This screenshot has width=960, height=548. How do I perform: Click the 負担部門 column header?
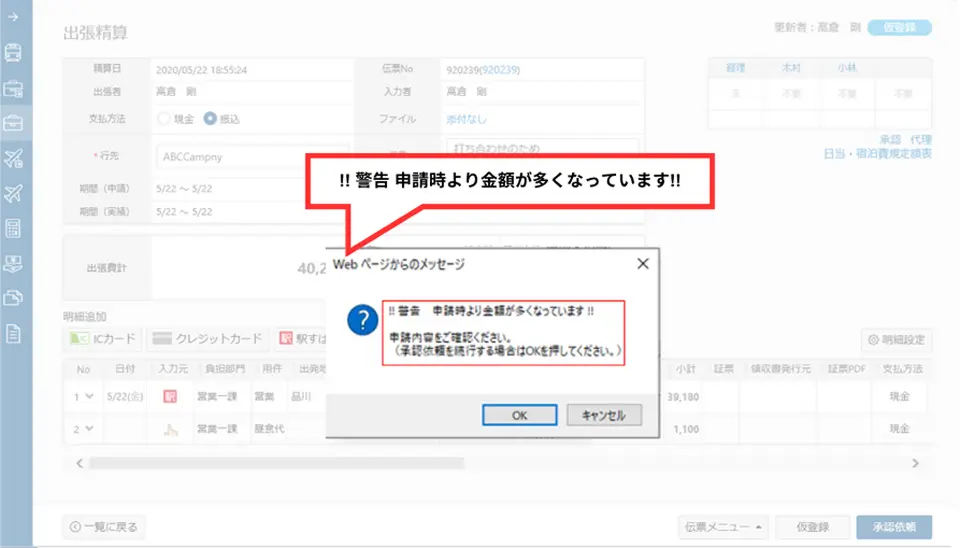pos(225,369)
